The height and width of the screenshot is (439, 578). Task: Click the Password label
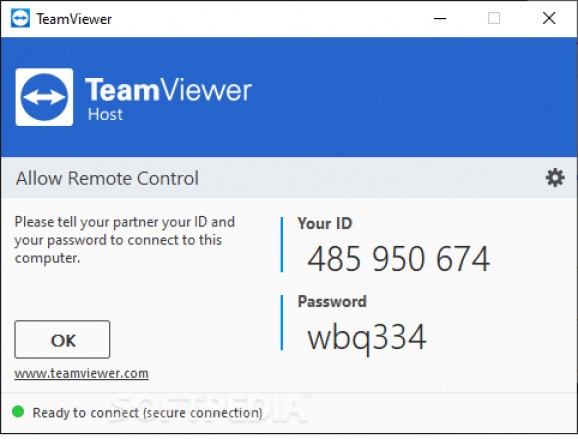click(x=332, y=302)
